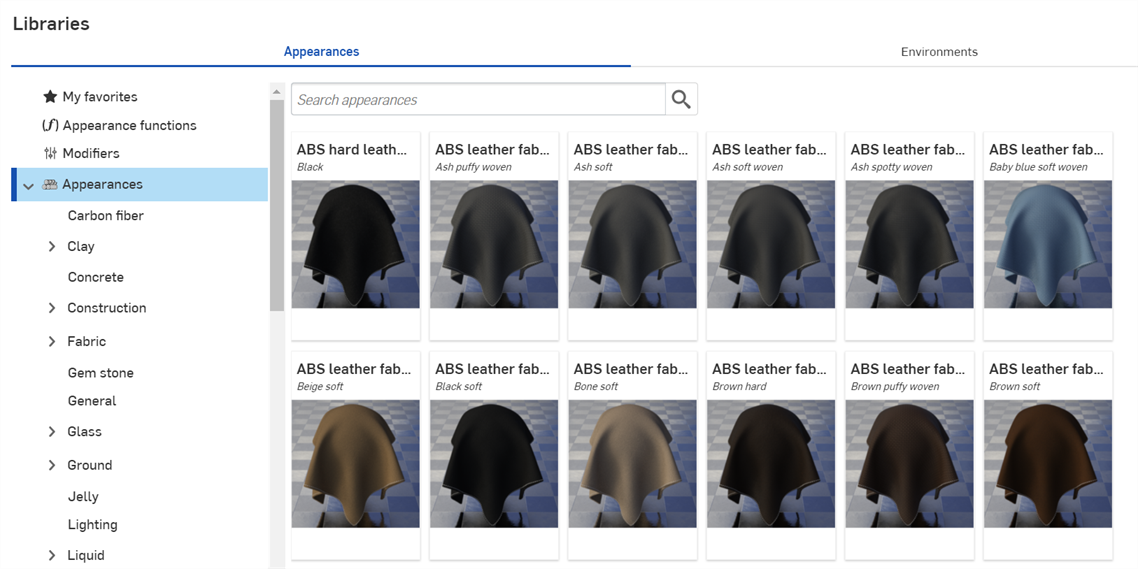This screenshot has height=569, width=1138.
Task: Click the Appearances library folder icon
Action: click(x=50, y=184)
